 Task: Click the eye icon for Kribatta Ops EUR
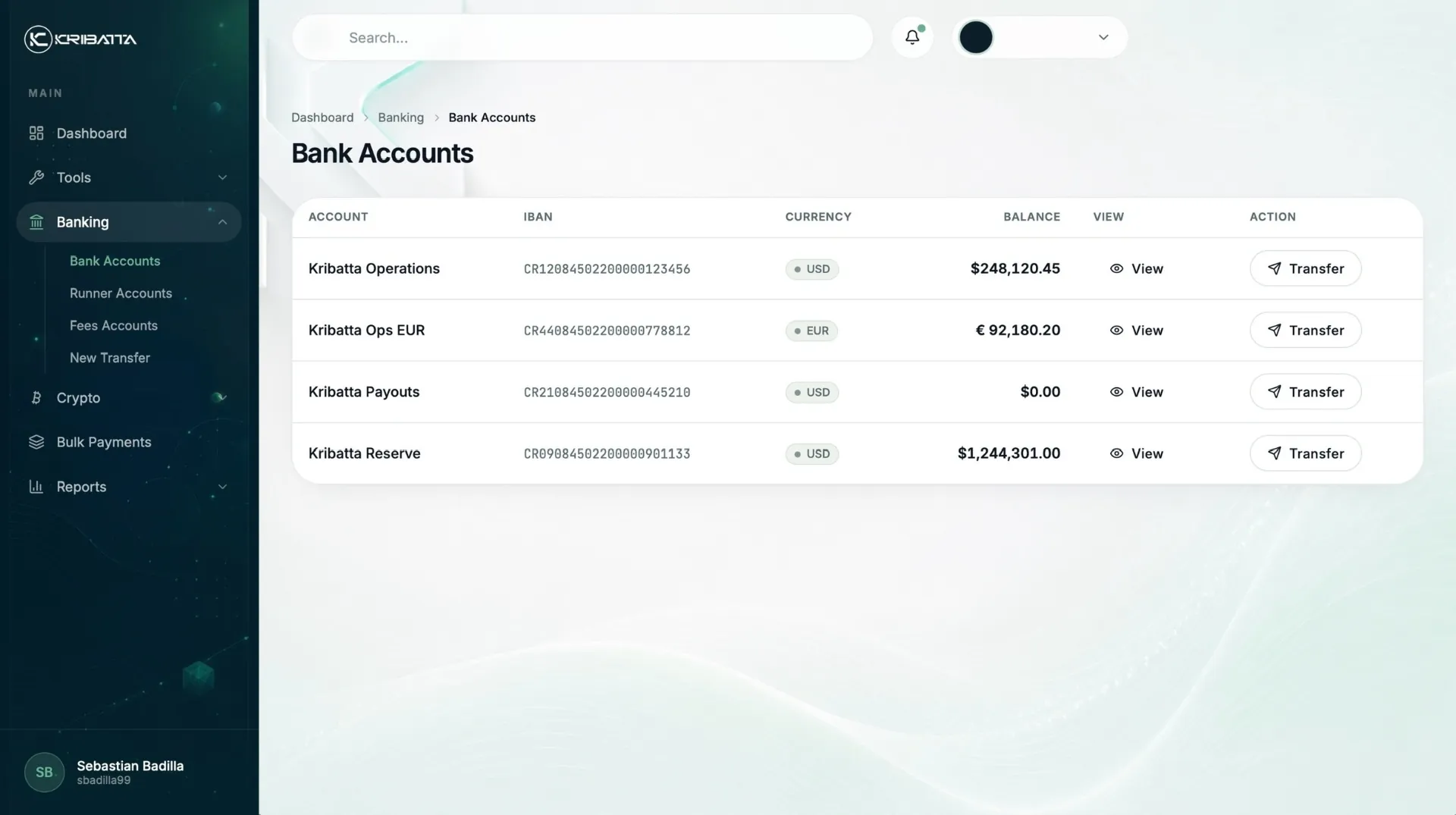pyautogui.click(x=1116, y=331)
